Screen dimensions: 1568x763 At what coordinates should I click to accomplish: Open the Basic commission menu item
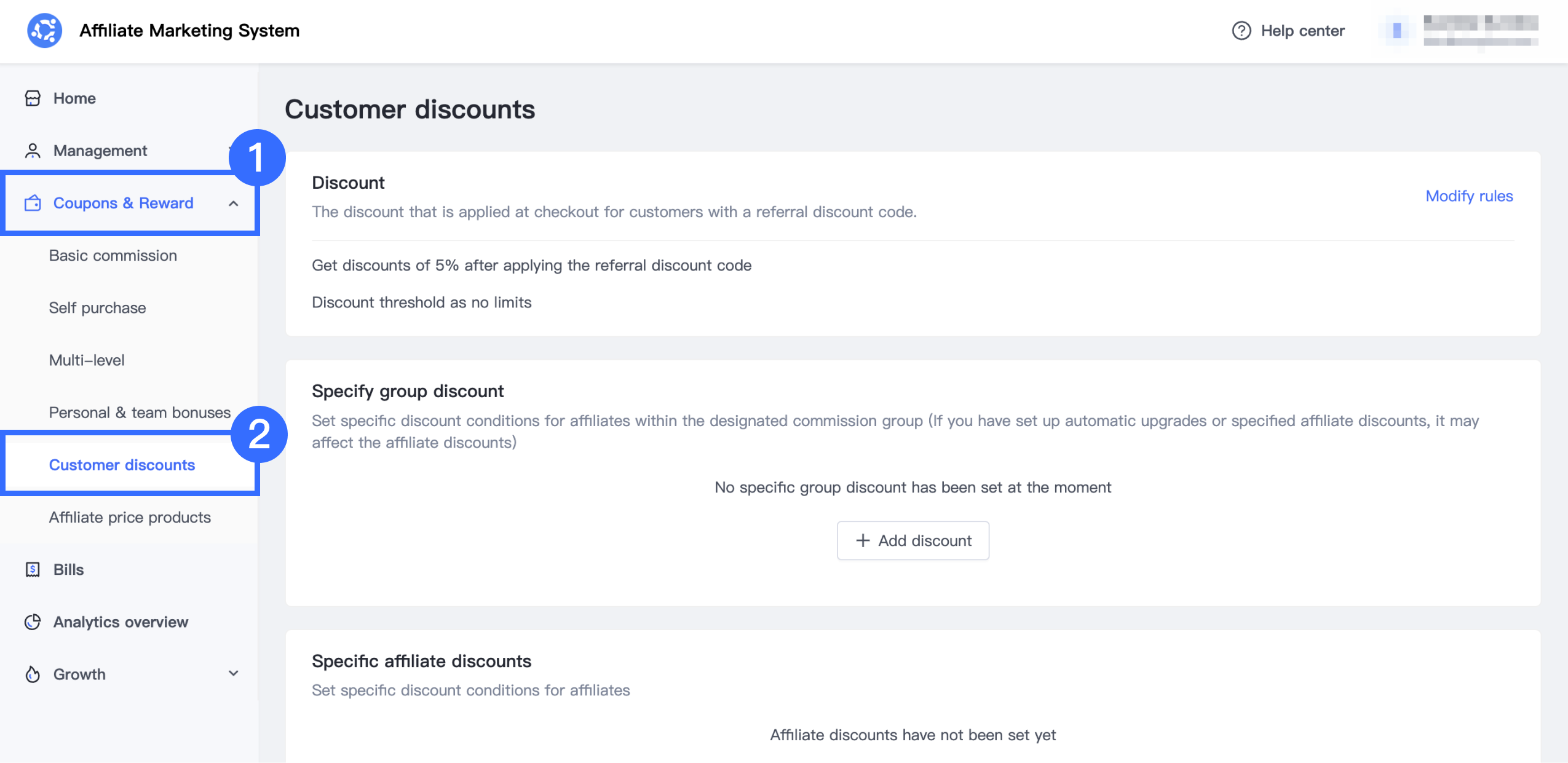click(113, 255)
